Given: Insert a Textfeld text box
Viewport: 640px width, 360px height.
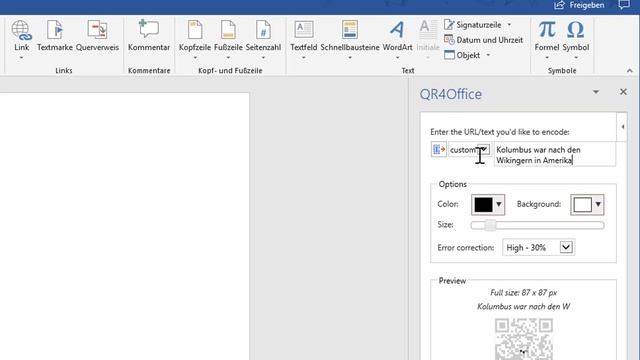Looking at the screenshot, I should tap(304, 40).
